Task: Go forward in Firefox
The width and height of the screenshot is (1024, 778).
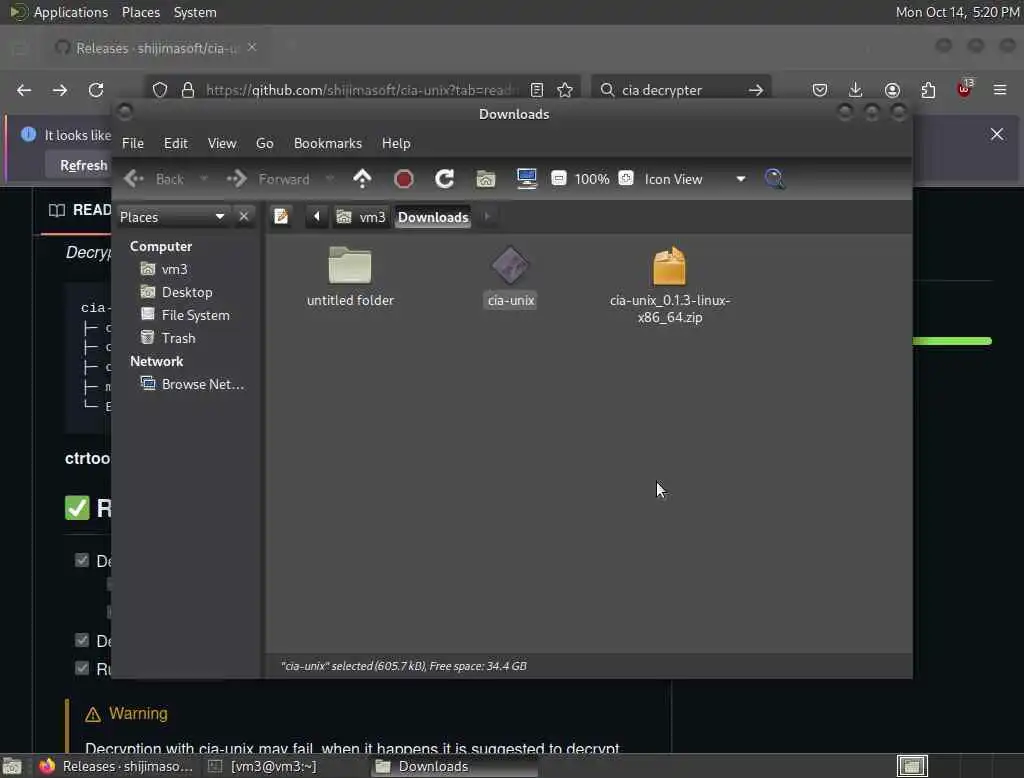Action: click(x=60, y=89)
